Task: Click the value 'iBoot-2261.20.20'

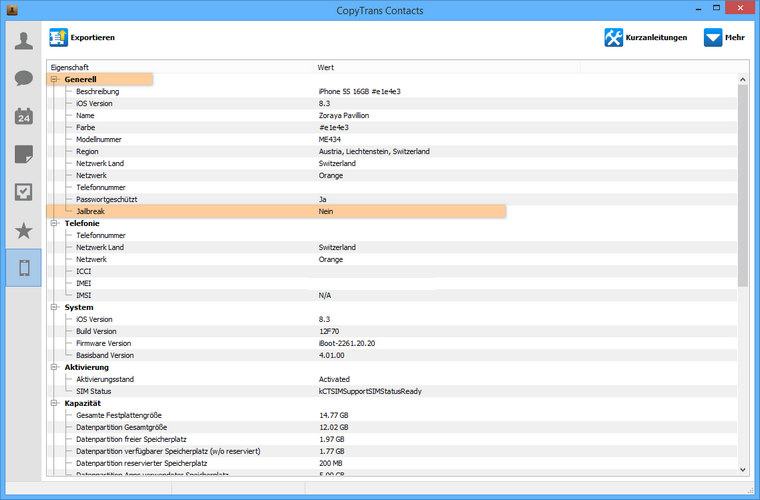Action: pos(347,343)
